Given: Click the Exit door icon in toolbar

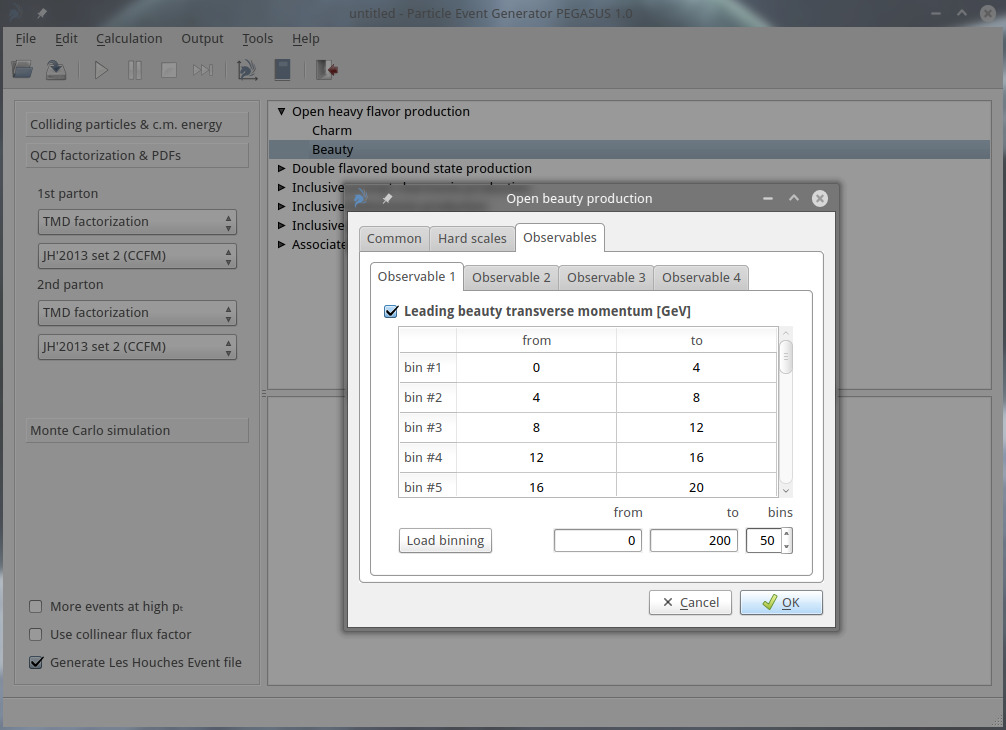Looking at the screenshot, I should point(326,70).
